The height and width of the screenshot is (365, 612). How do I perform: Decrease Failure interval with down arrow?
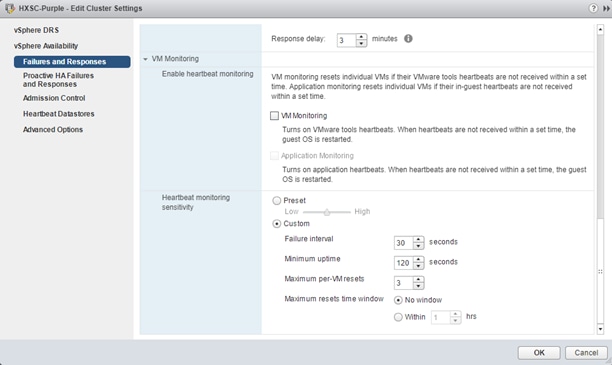pos(418,246)
